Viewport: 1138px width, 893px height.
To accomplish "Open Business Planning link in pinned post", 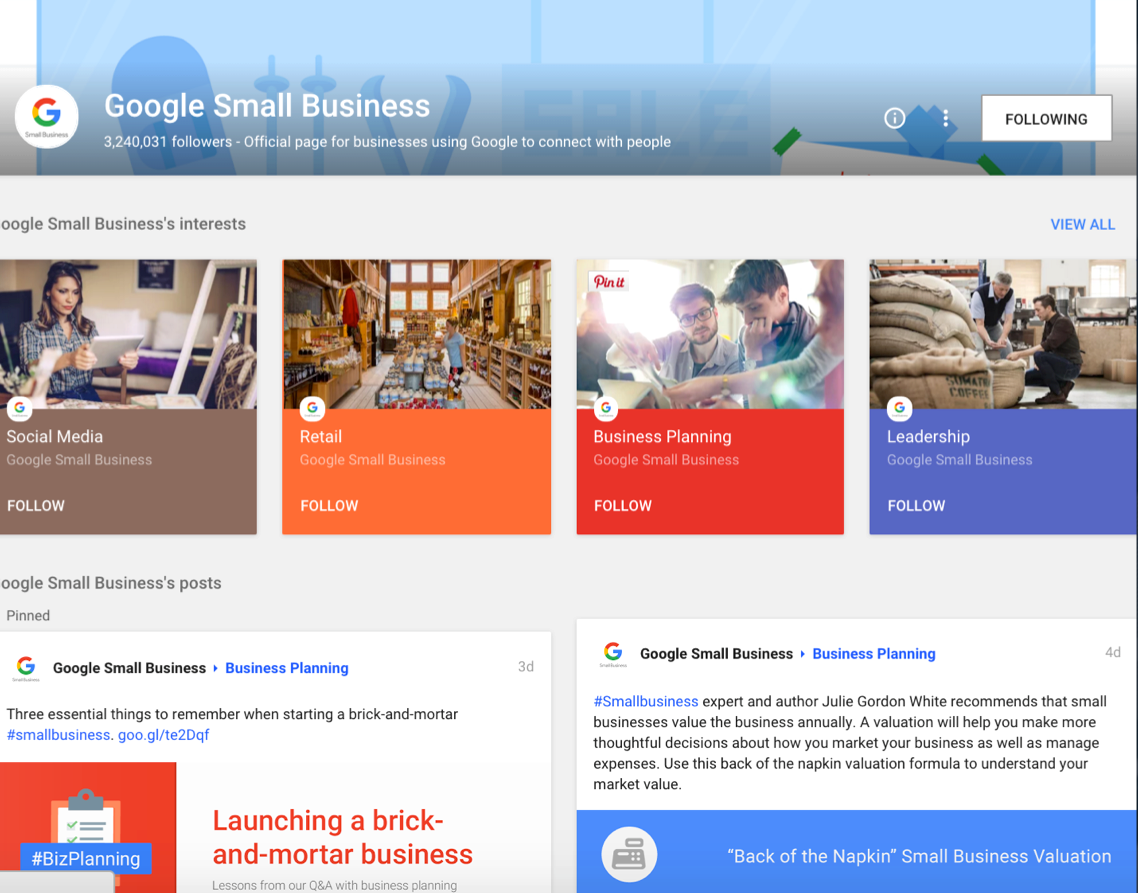I will pyautogui.click(x=287, y=668).
